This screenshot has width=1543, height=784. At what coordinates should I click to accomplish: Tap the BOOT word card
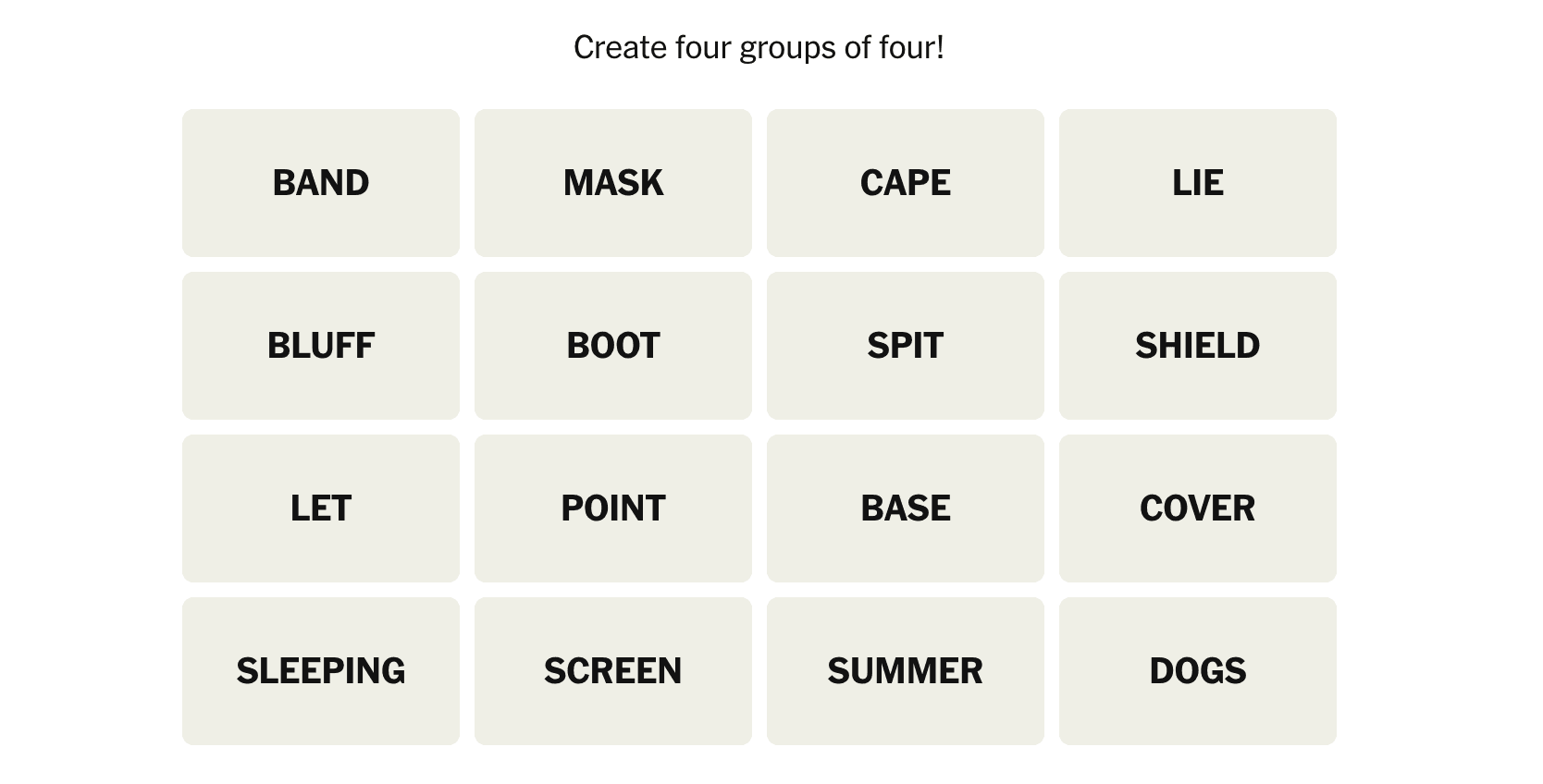613,346
